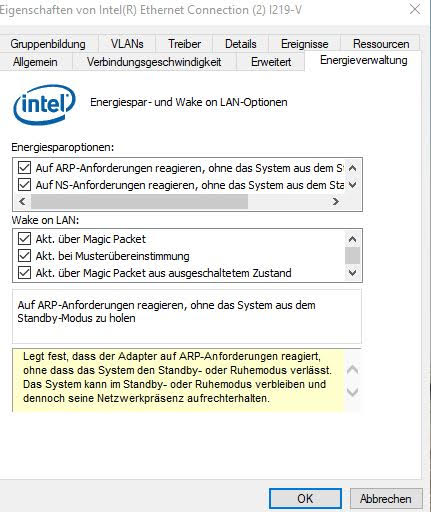Screen dimensions: 431x512
Task: Close the Eigenschaften dialog window
Action: click(415, 9)
